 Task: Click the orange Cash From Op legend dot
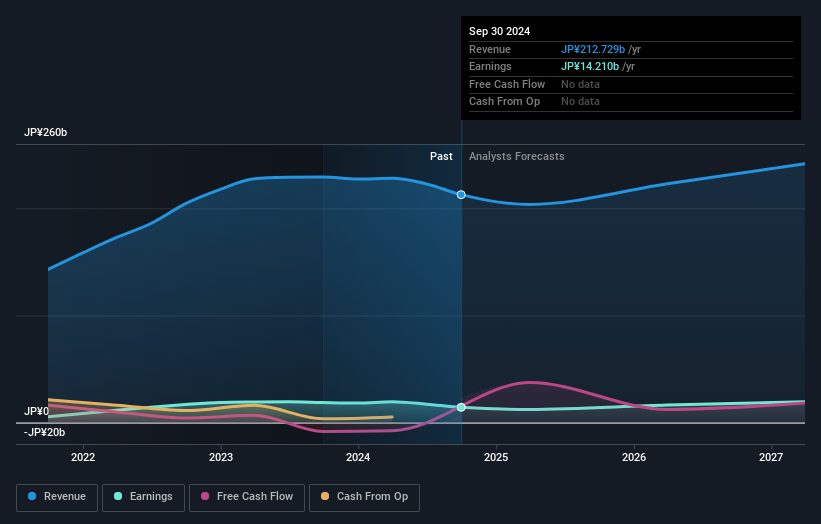(x=325, y=496)
